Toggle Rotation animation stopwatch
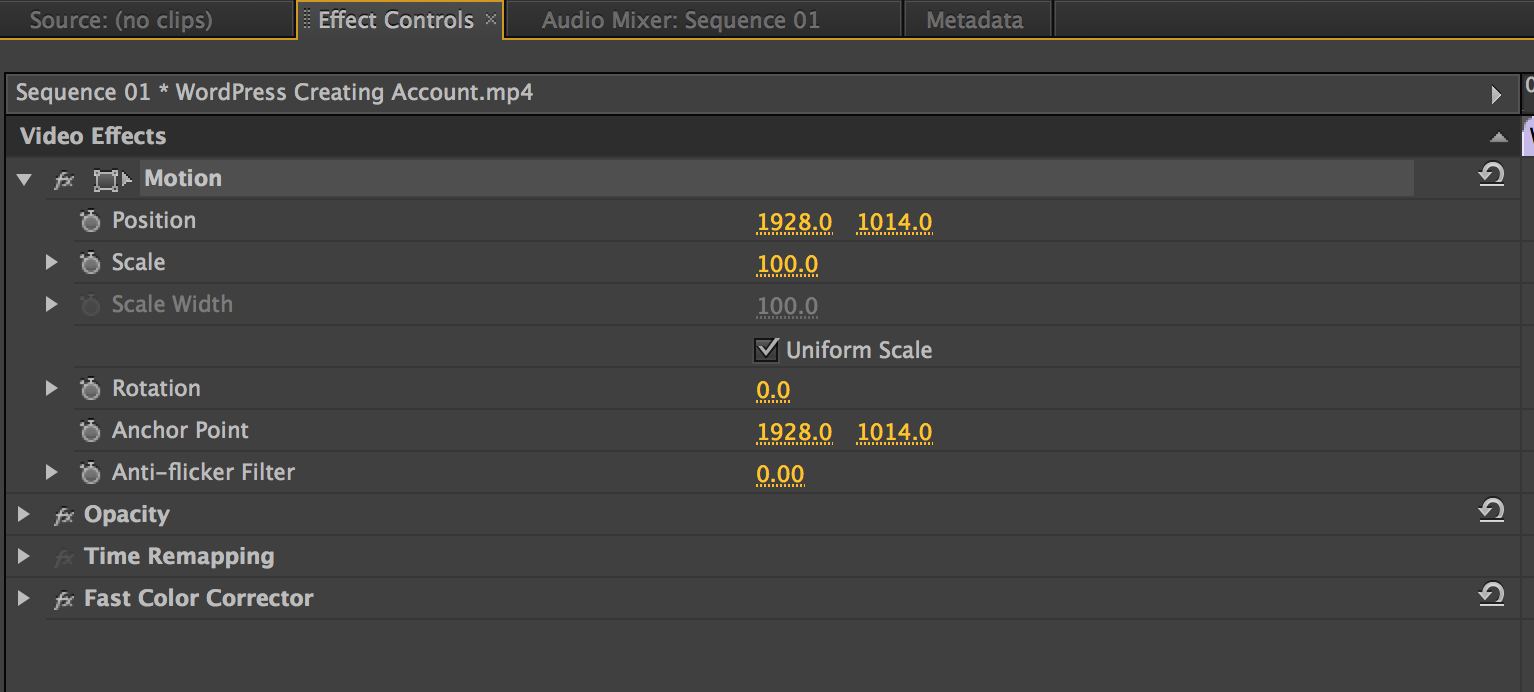Screen dimensions: 1534x692 (91, 389)
